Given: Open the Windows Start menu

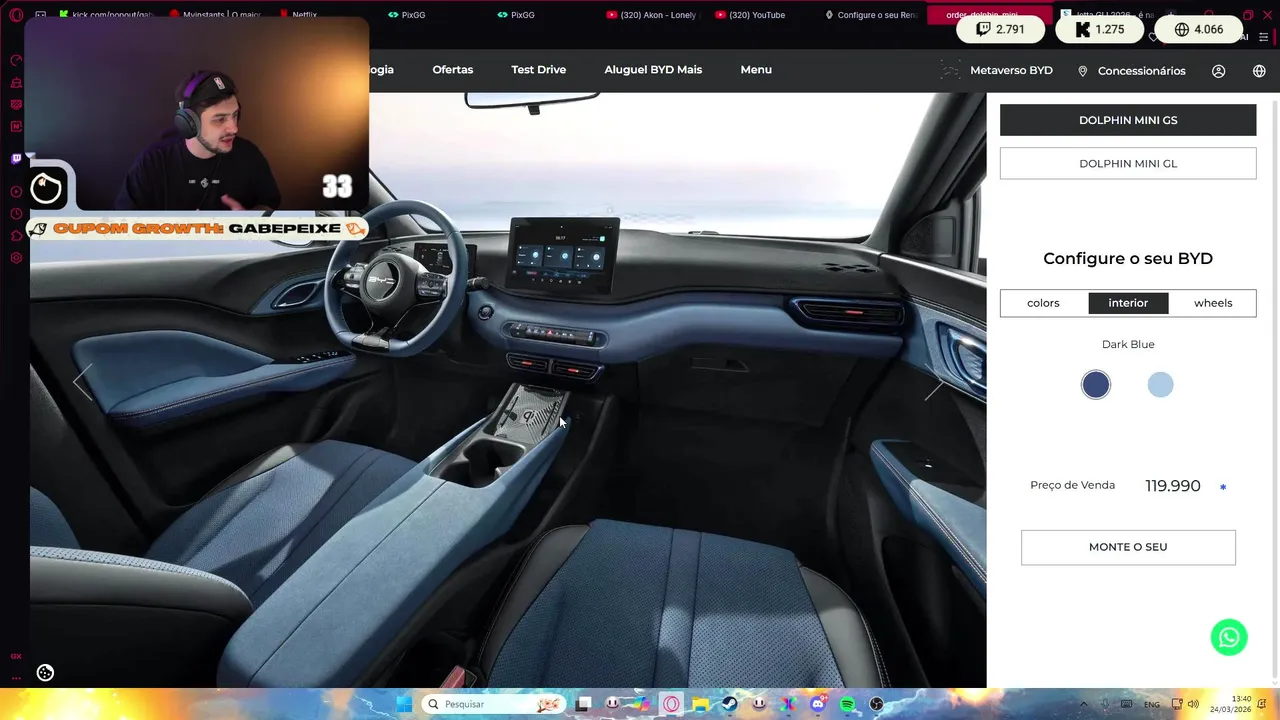Looking at the screenshot, I should [404, 704].
